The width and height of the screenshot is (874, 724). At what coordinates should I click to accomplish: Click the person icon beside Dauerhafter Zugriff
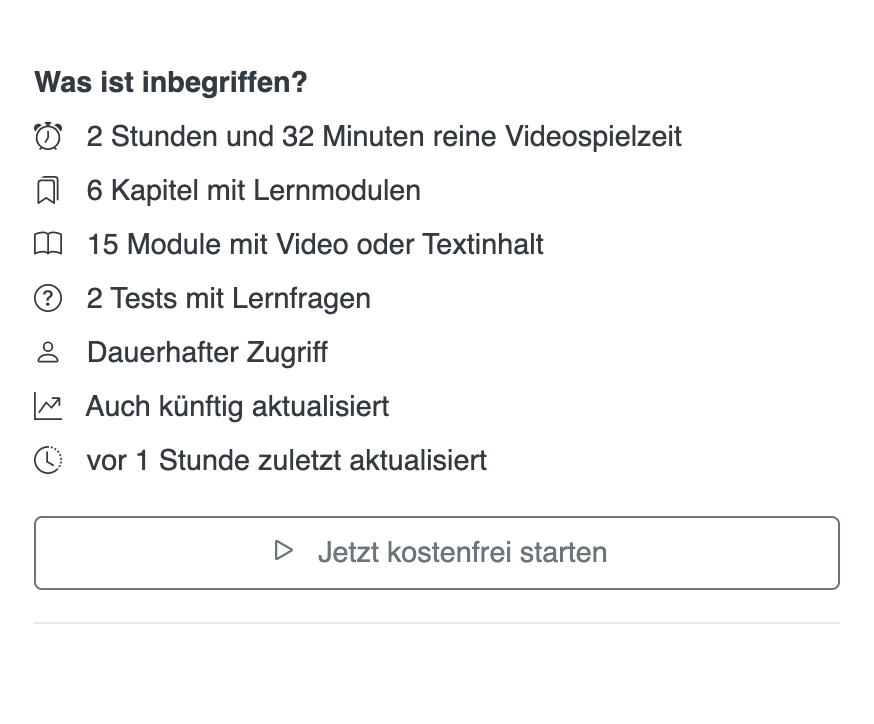47,353
